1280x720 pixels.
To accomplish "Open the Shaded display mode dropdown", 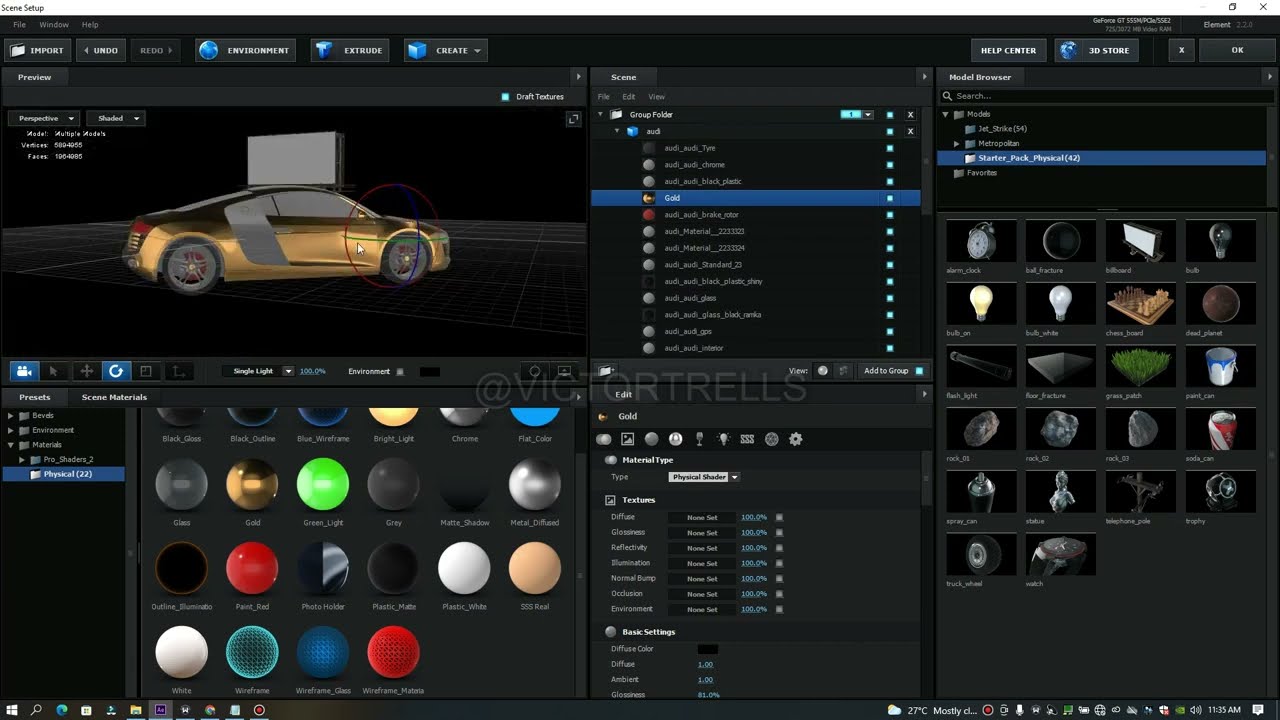I will pyautogui.click(x=117, y=118).
